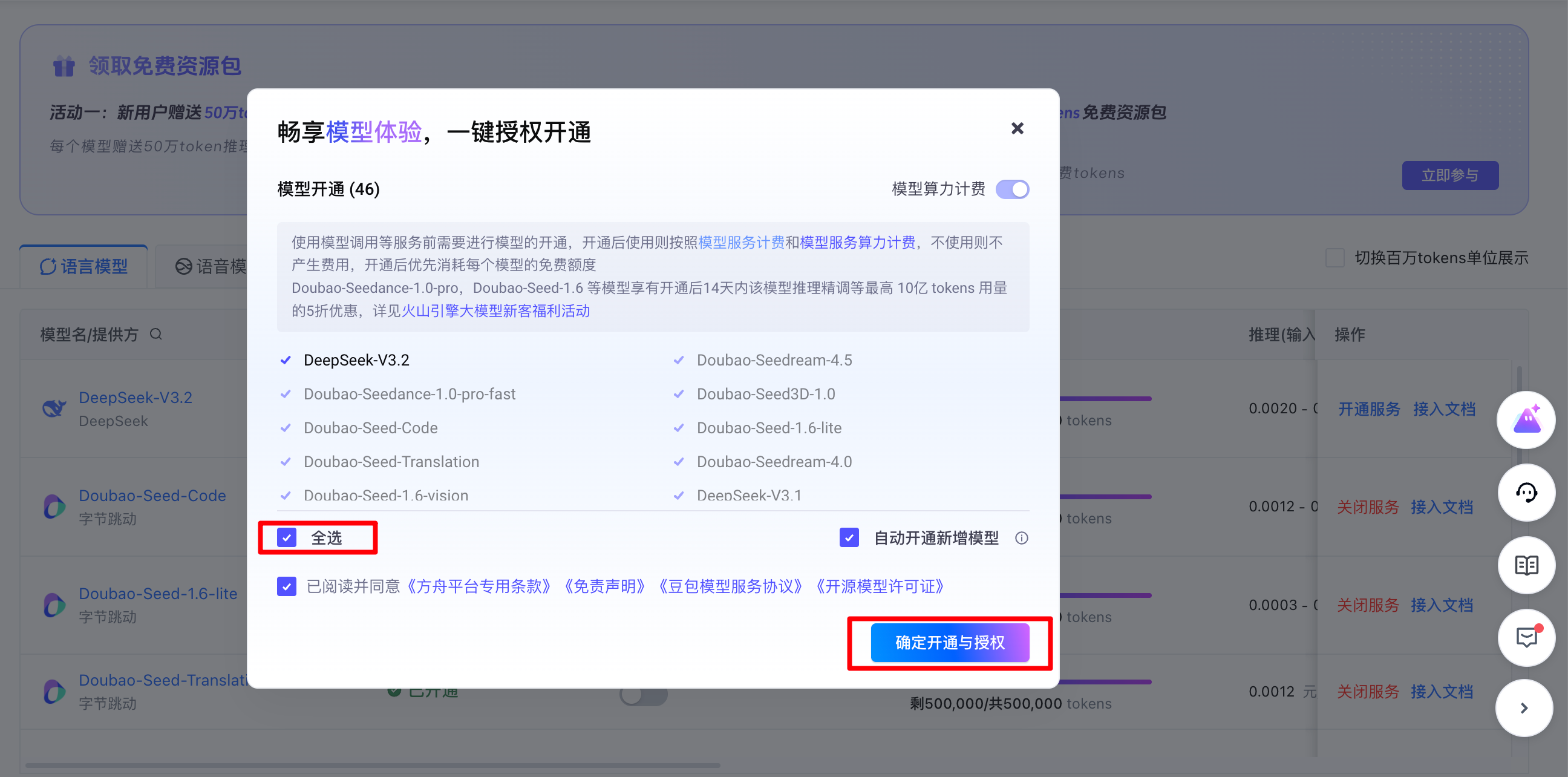This screenshot has width=1568, height=777.
Task: Toggle 自动开通新增模型 checkbox
Action: [849, 538]
